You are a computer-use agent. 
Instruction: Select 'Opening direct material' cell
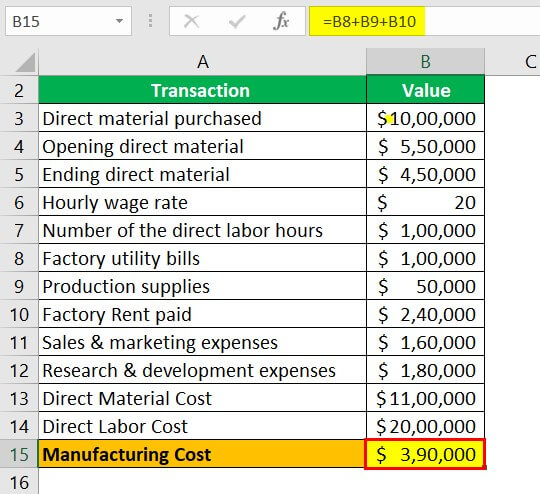click(x=202, y=146)
